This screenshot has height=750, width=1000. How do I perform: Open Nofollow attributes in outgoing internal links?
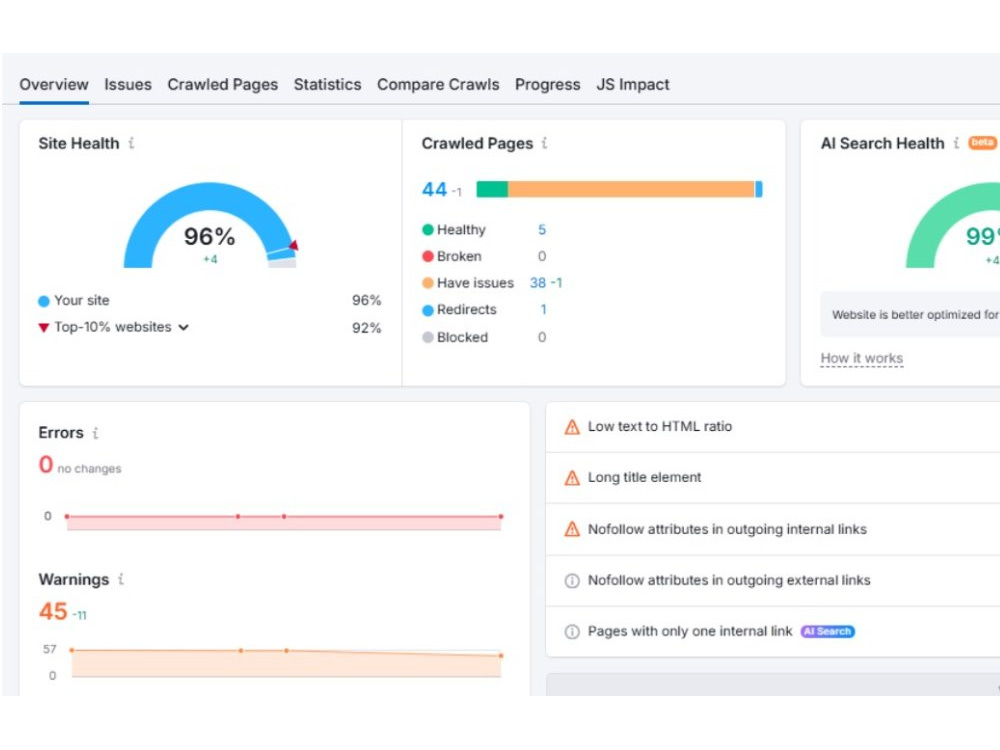(x=727, y=529)
